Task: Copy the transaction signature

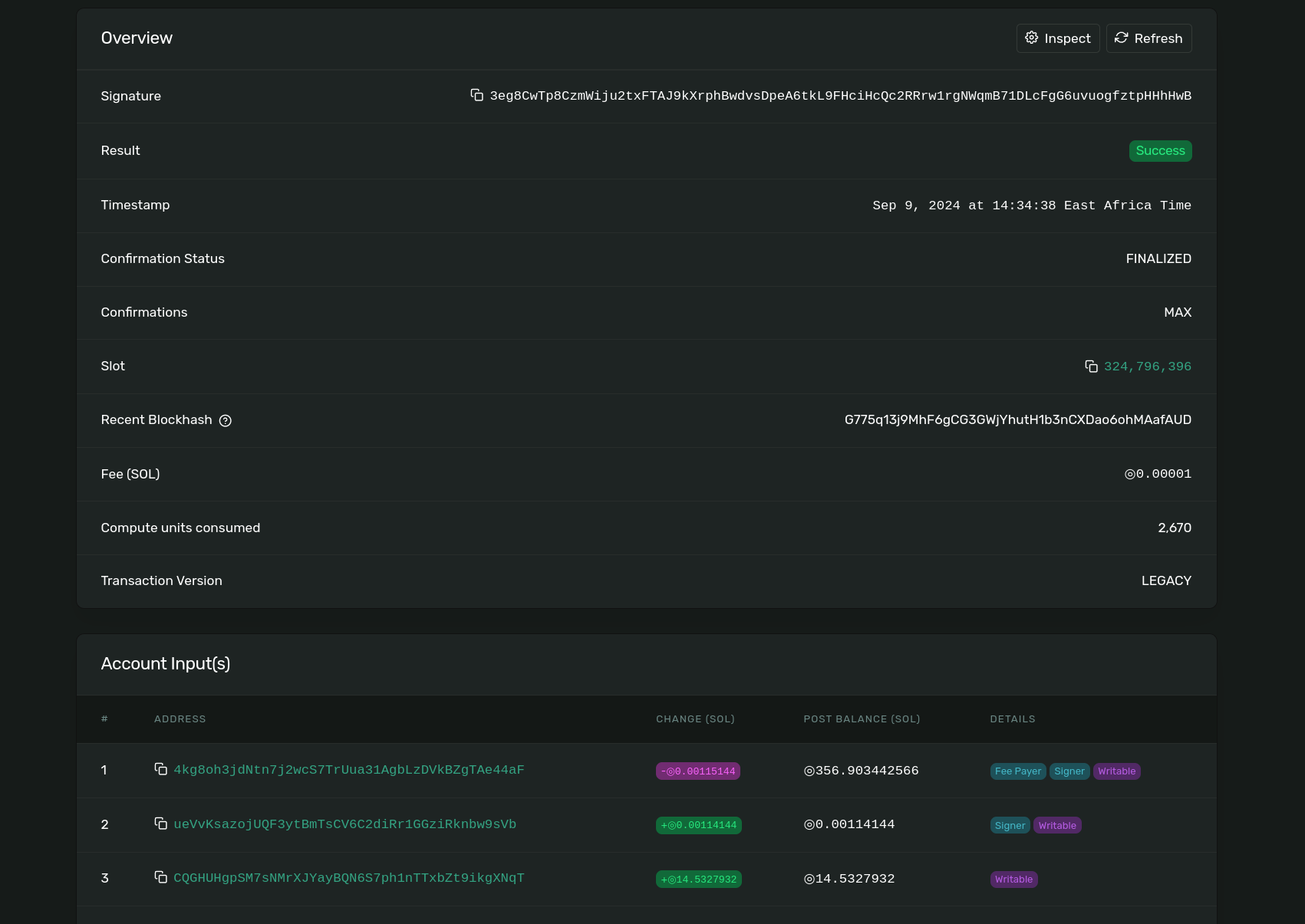Action: [477, 95]
